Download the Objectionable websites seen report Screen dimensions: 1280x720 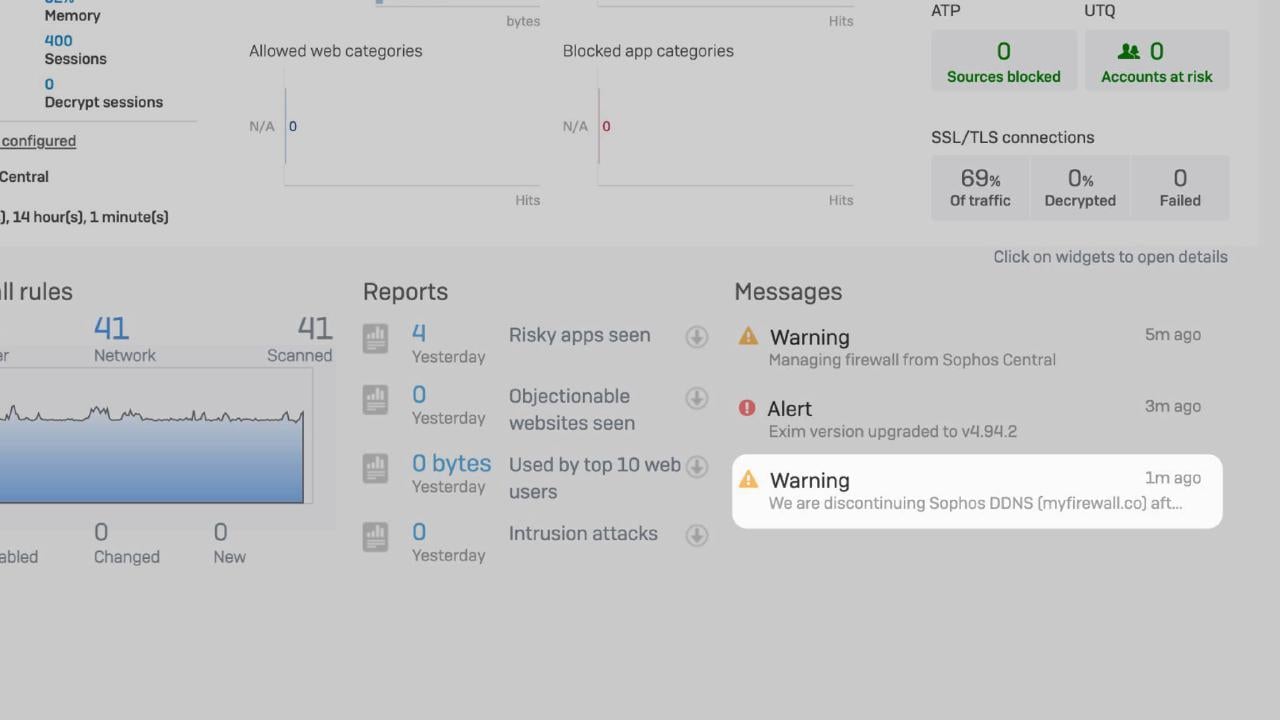click(696, 398)
